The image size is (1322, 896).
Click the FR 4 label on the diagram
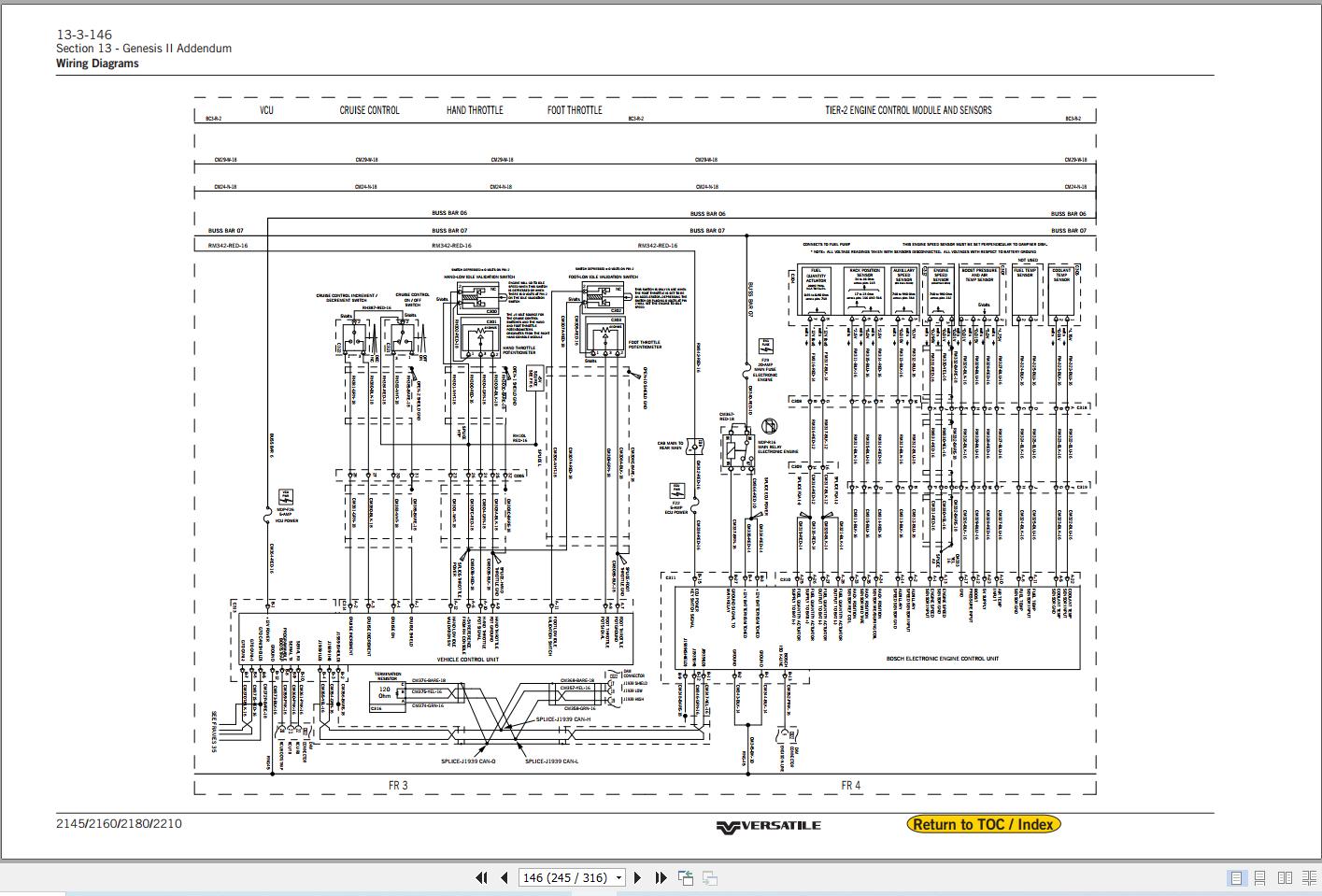tap(851, 786)
